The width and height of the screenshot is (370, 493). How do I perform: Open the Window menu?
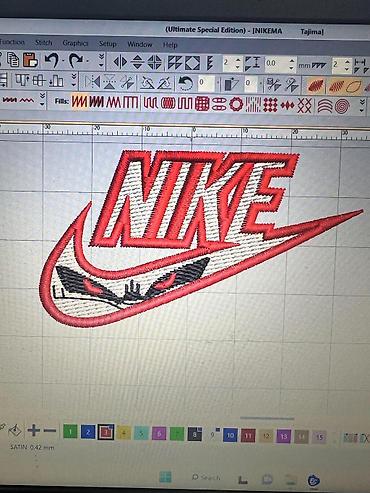click(140, 44)
